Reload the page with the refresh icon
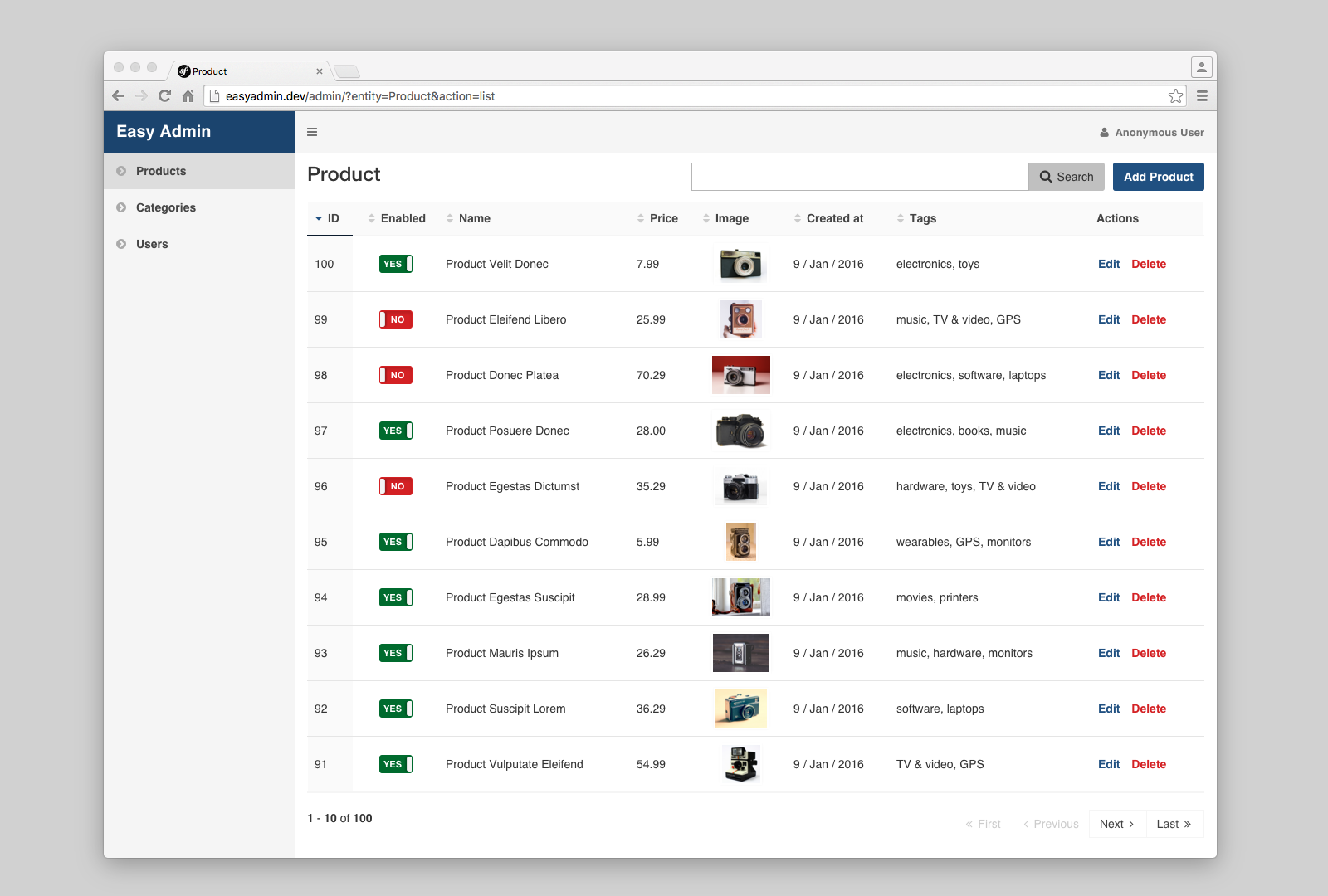The image size is (1328, 896). [x=164, y=96]
